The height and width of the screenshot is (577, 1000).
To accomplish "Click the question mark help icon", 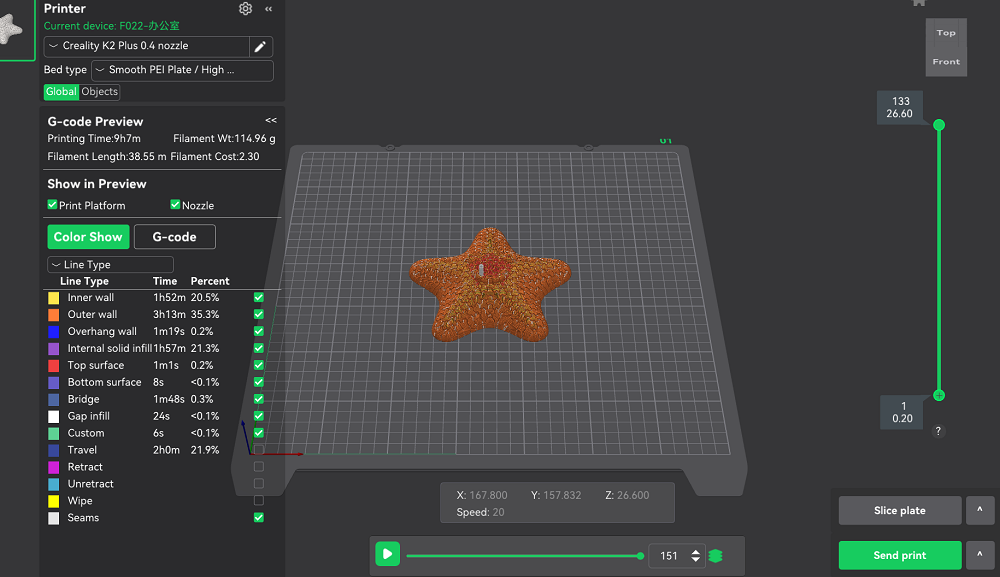I will (938, 431).
